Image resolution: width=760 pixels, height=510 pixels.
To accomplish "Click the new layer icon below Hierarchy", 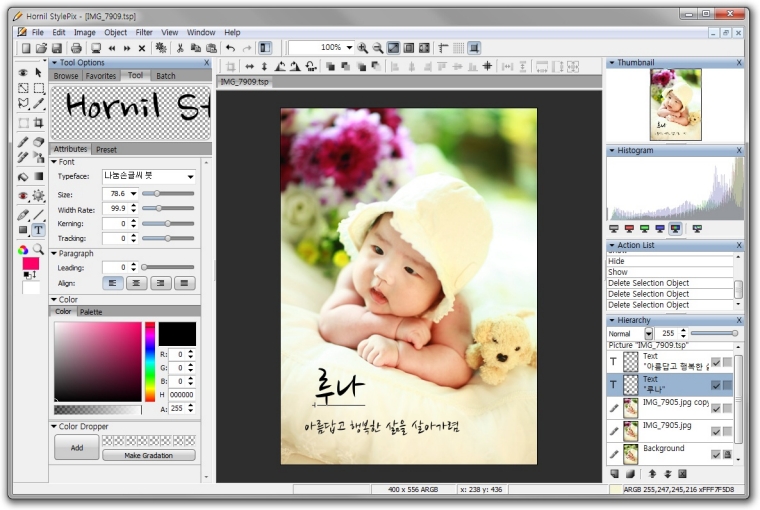I will 615,474.
